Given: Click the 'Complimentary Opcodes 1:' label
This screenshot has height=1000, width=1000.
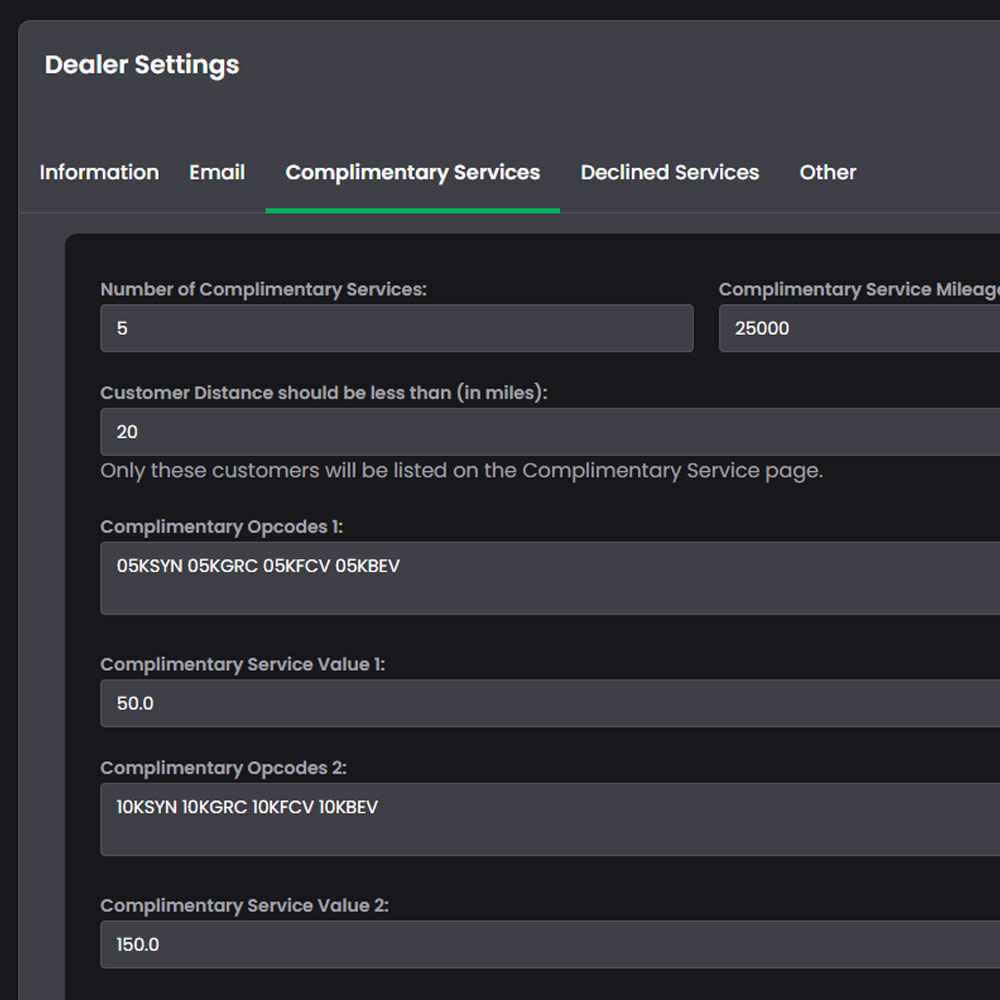Looking at the screenshot, I should [221, 527].
